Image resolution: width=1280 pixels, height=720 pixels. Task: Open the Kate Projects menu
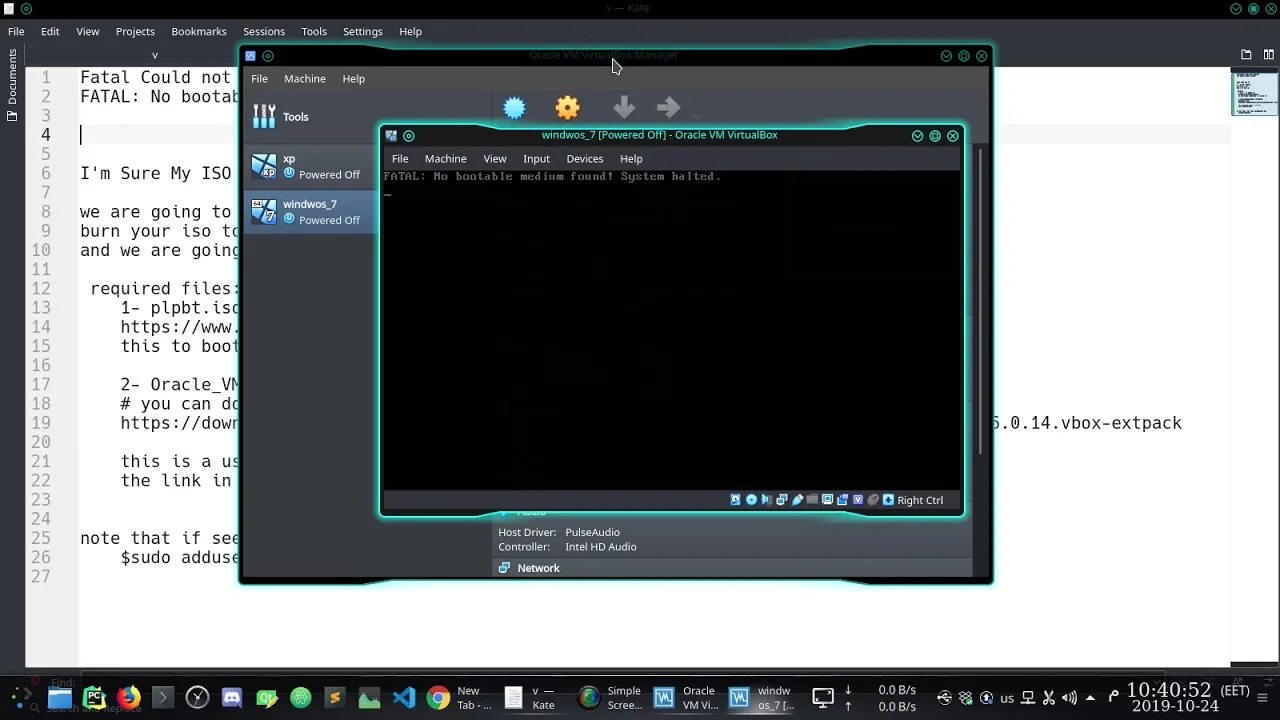click(x=135, y=31)
